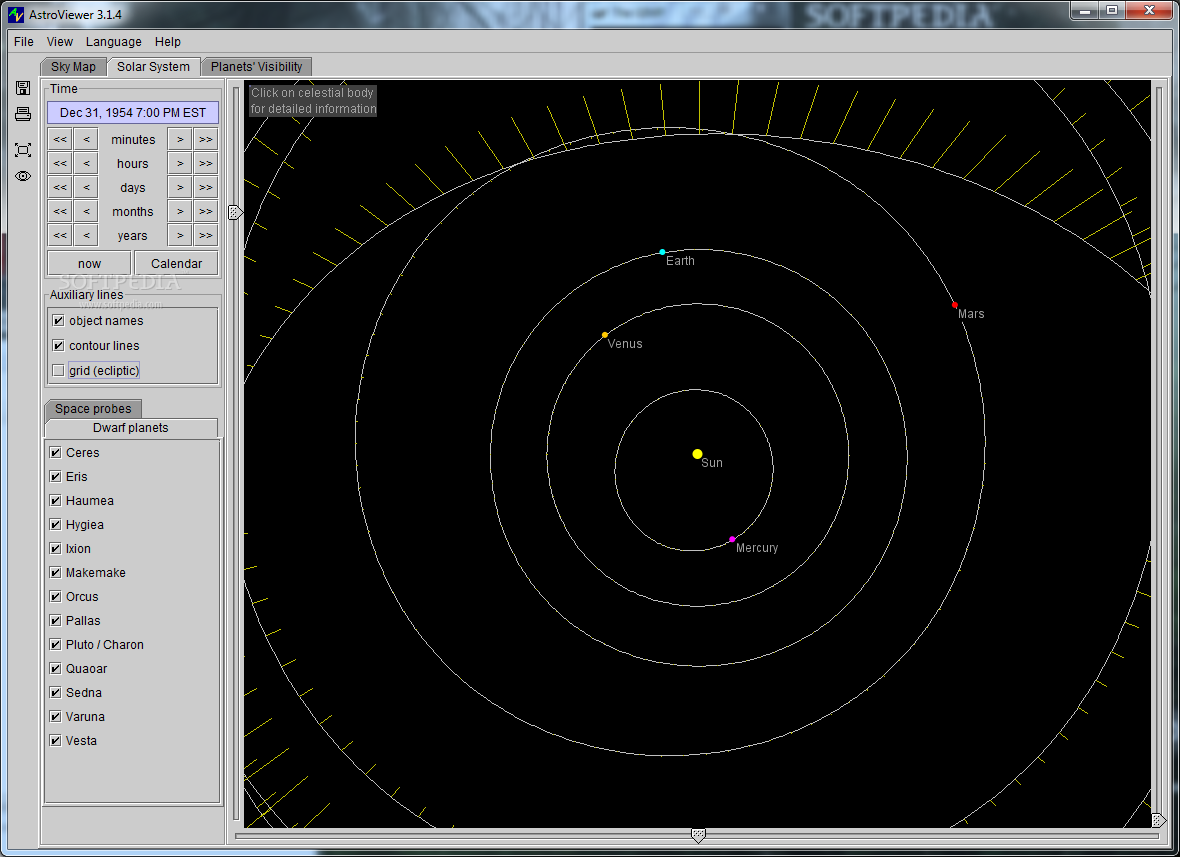Viewport: 1180px width, 857px height.
Task: Uncheck Ceres dwarf planet
Action: point(55,452)
